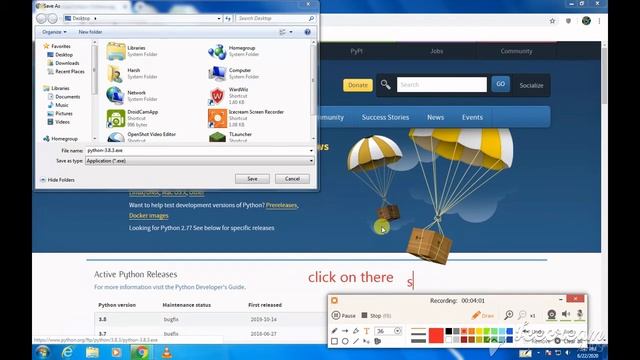This screenshot has width=640, height=360.
Task: Click the python.org Search input box
Action: pyautogui.click(x=442, y=84)
